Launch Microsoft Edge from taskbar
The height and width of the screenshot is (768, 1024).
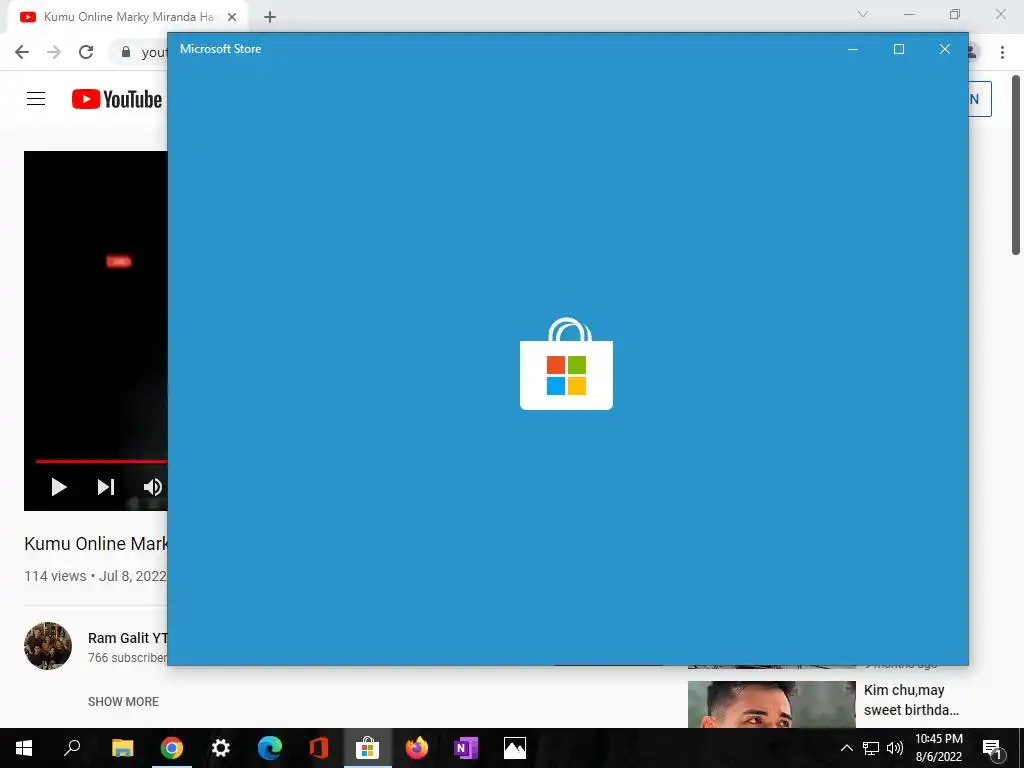click(270, 748)
